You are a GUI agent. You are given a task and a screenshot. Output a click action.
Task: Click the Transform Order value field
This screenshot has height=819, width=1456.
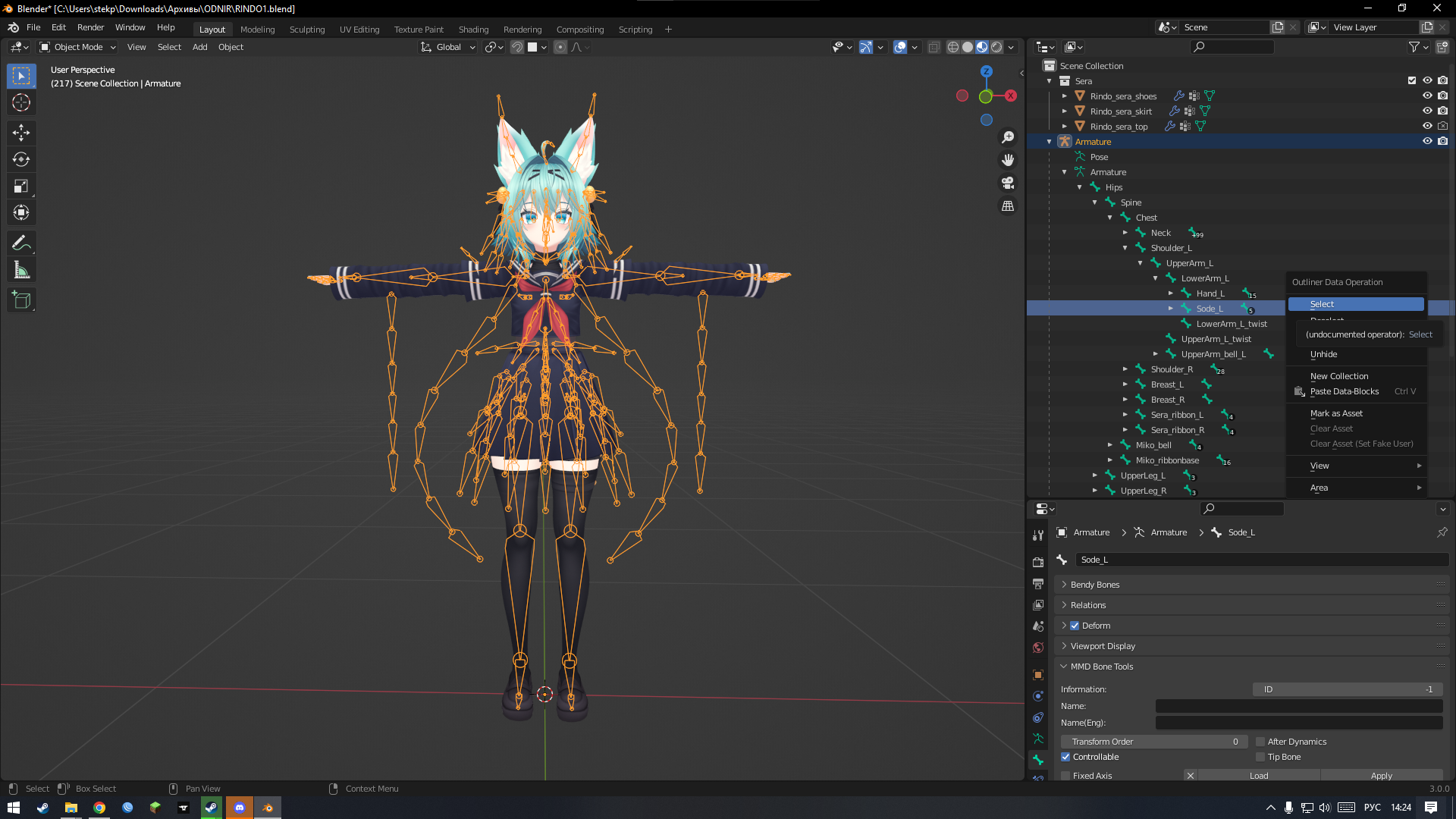coord(1153,742)
